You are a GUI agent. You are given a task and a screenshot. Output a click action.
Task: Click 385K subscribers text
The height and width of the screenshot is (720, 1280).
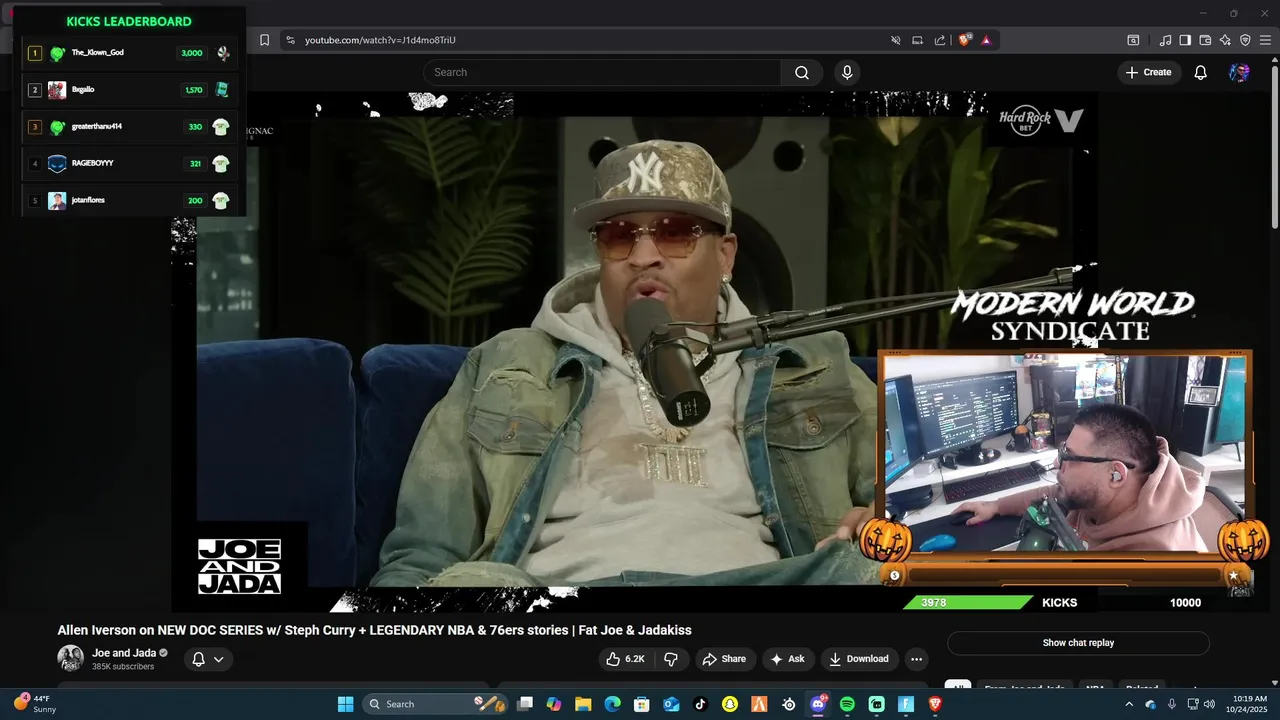[x=123, y=666]
